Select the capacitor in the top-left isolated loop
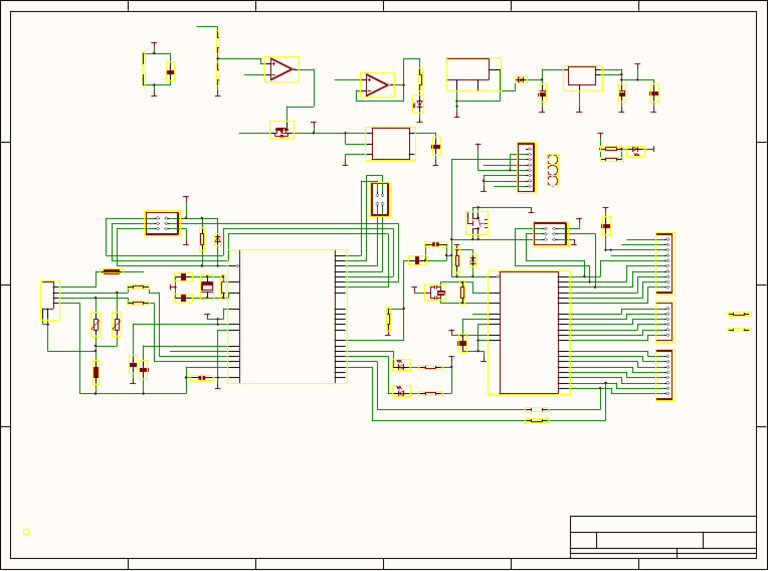This screenshot has width=768, height=571. [170, 71]
